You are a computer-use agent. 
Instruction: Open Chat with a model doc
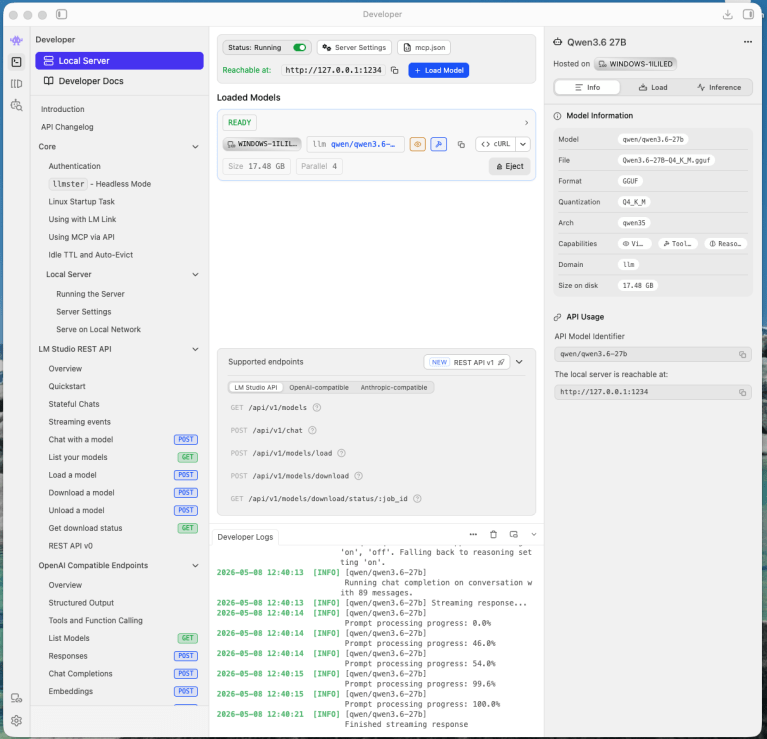[81, 439]
